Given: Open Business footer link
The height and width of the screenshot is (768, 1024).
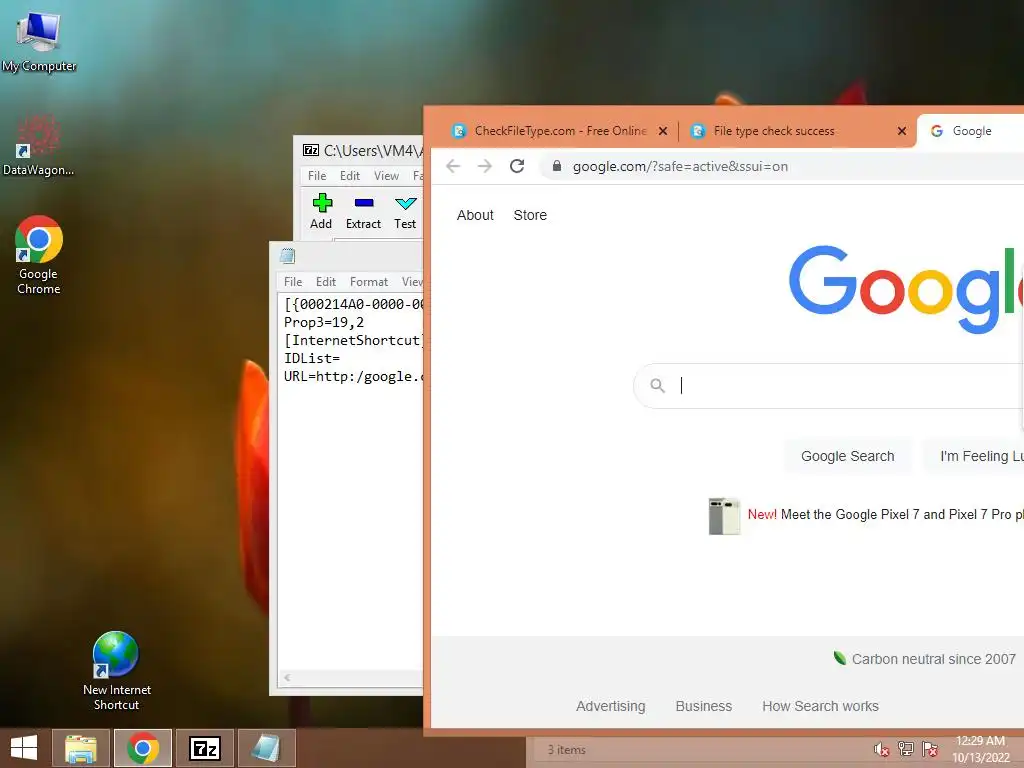Looking at the screenshot, I should point(703,706).
